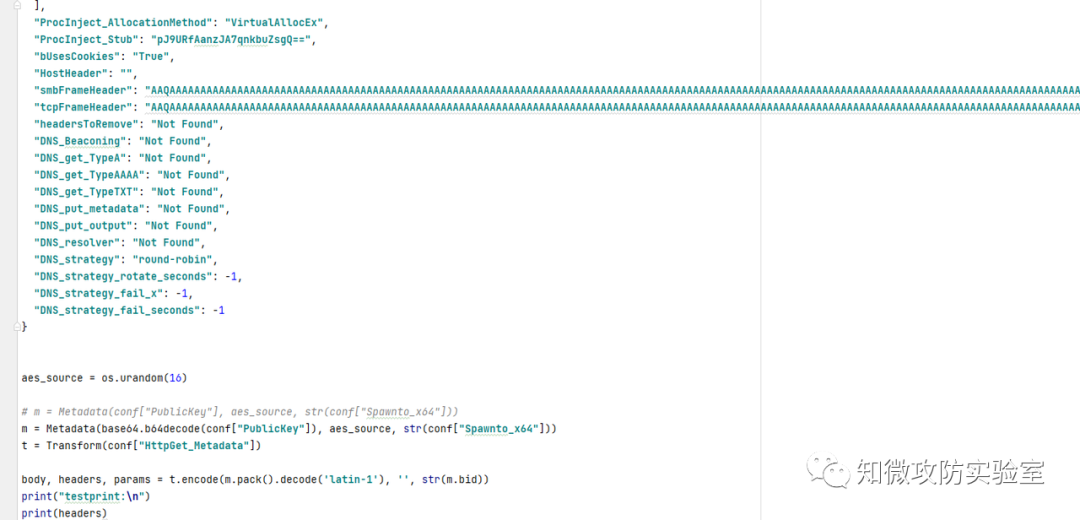The image size is (1080, 520).
Task: Click the "HttpGet_Metadata" string in Transform
Action: 195,446
